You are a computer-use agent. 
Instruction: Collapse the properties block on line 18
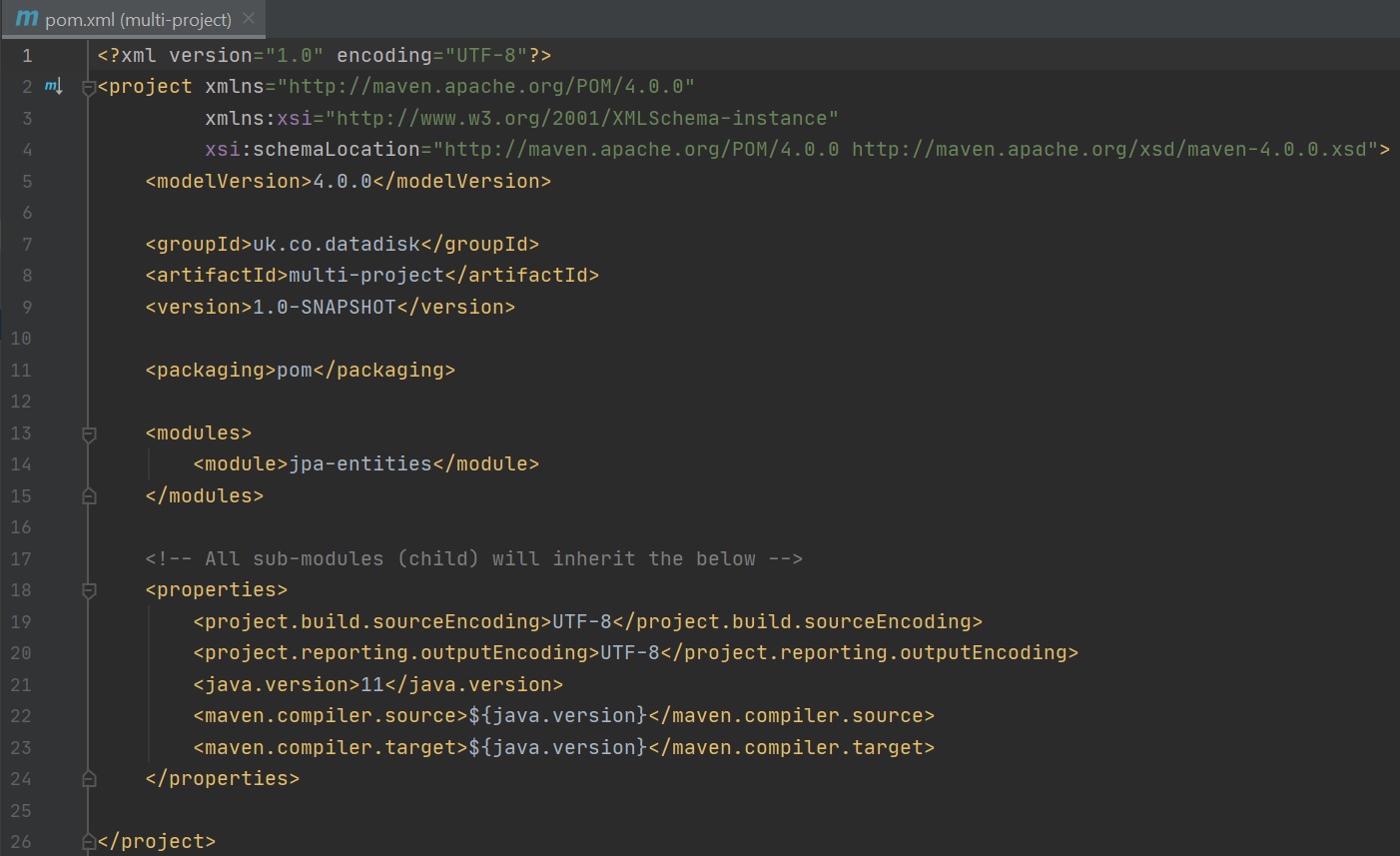[89, 590]
